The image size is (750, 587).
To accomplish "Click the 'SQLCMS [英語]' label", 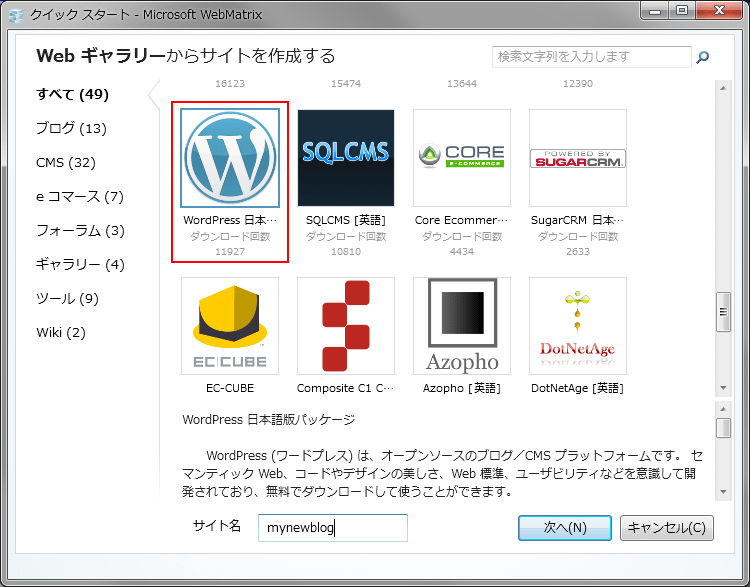I will click(346, 220).
